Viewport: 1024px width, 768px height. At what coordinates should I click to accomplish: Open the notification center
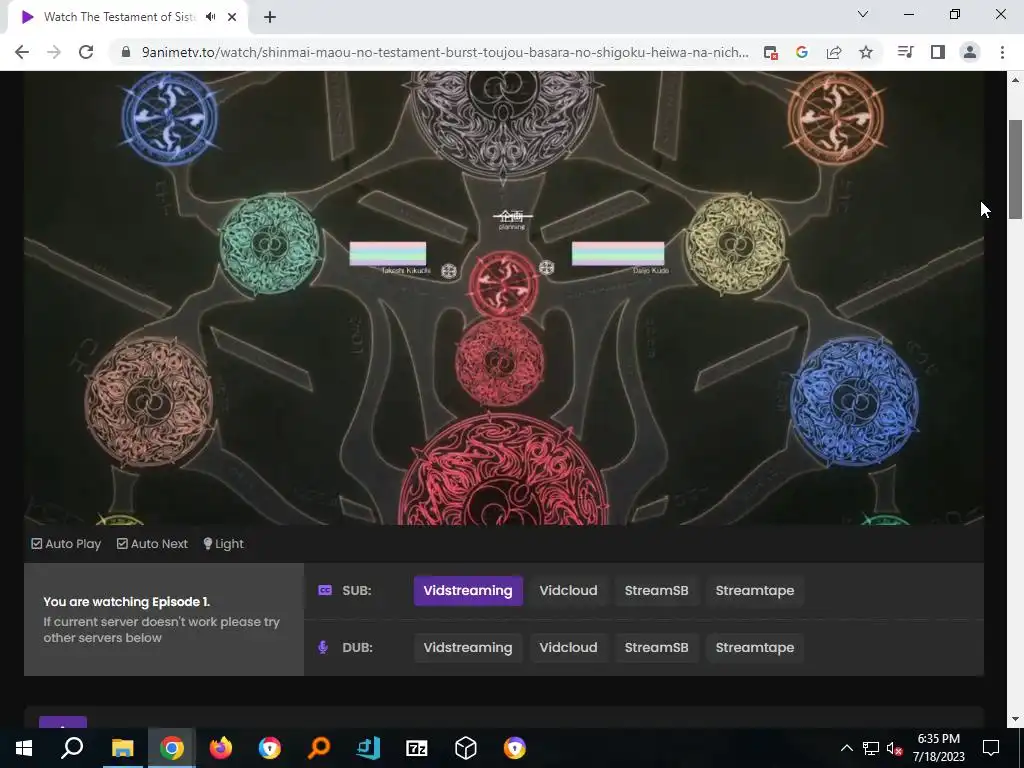(x=991, y=748)
